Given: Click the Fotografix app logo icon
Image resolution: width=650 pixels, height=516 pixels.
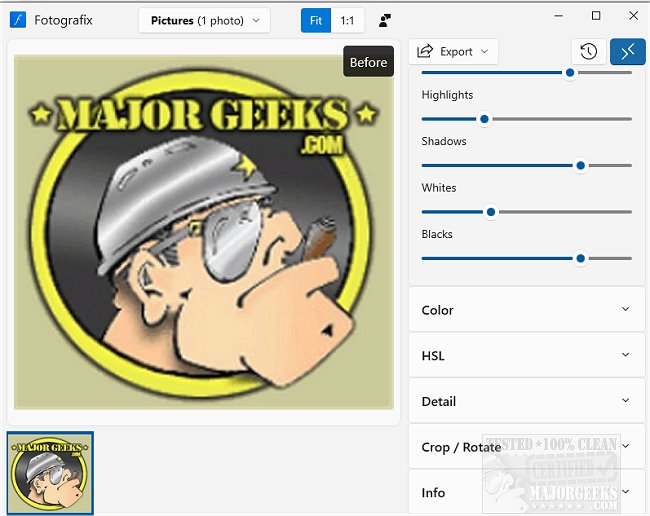Looking at the screenshot, I should tap(17, 20).
